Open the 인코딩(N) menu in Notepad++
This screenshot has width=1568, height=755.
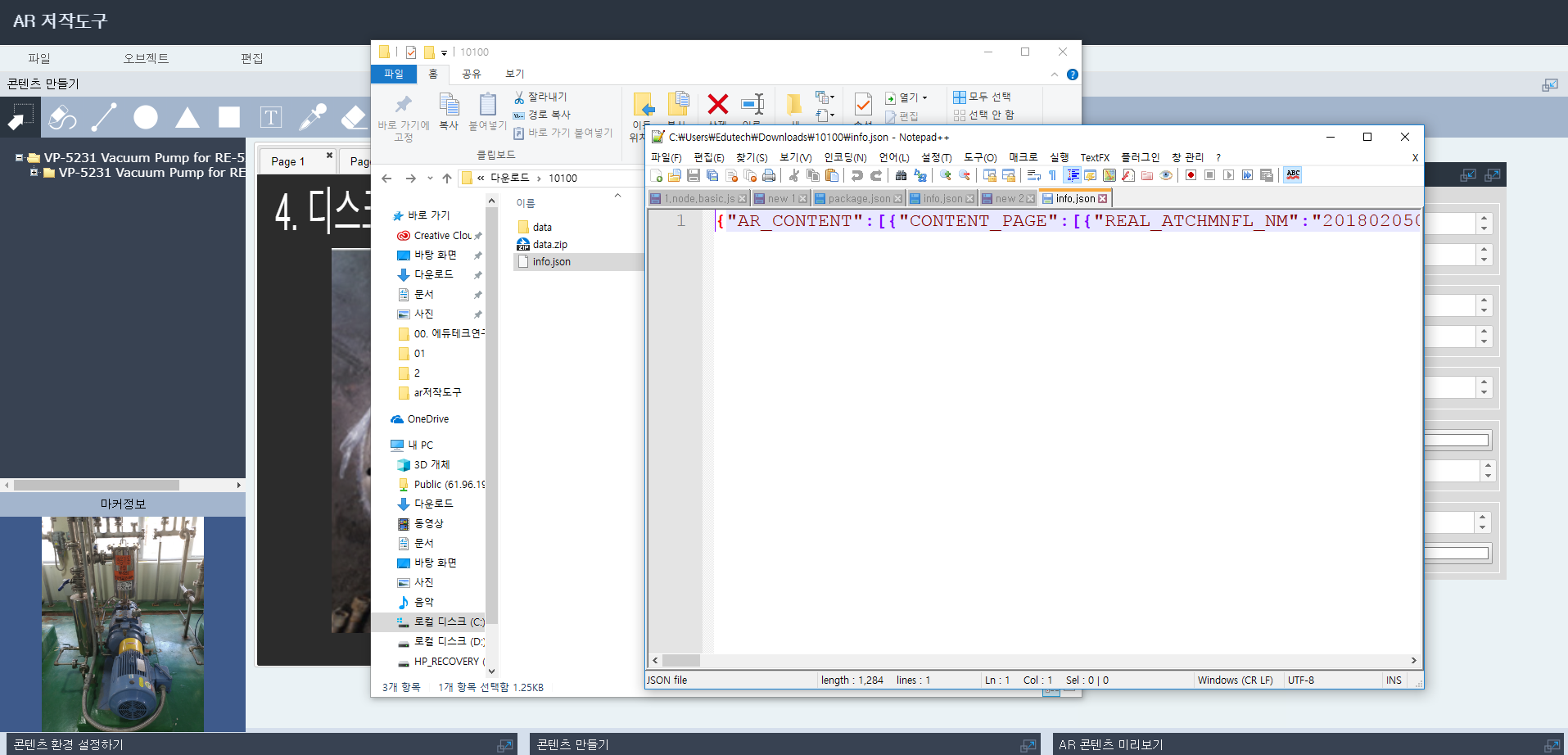click(845, 157)
